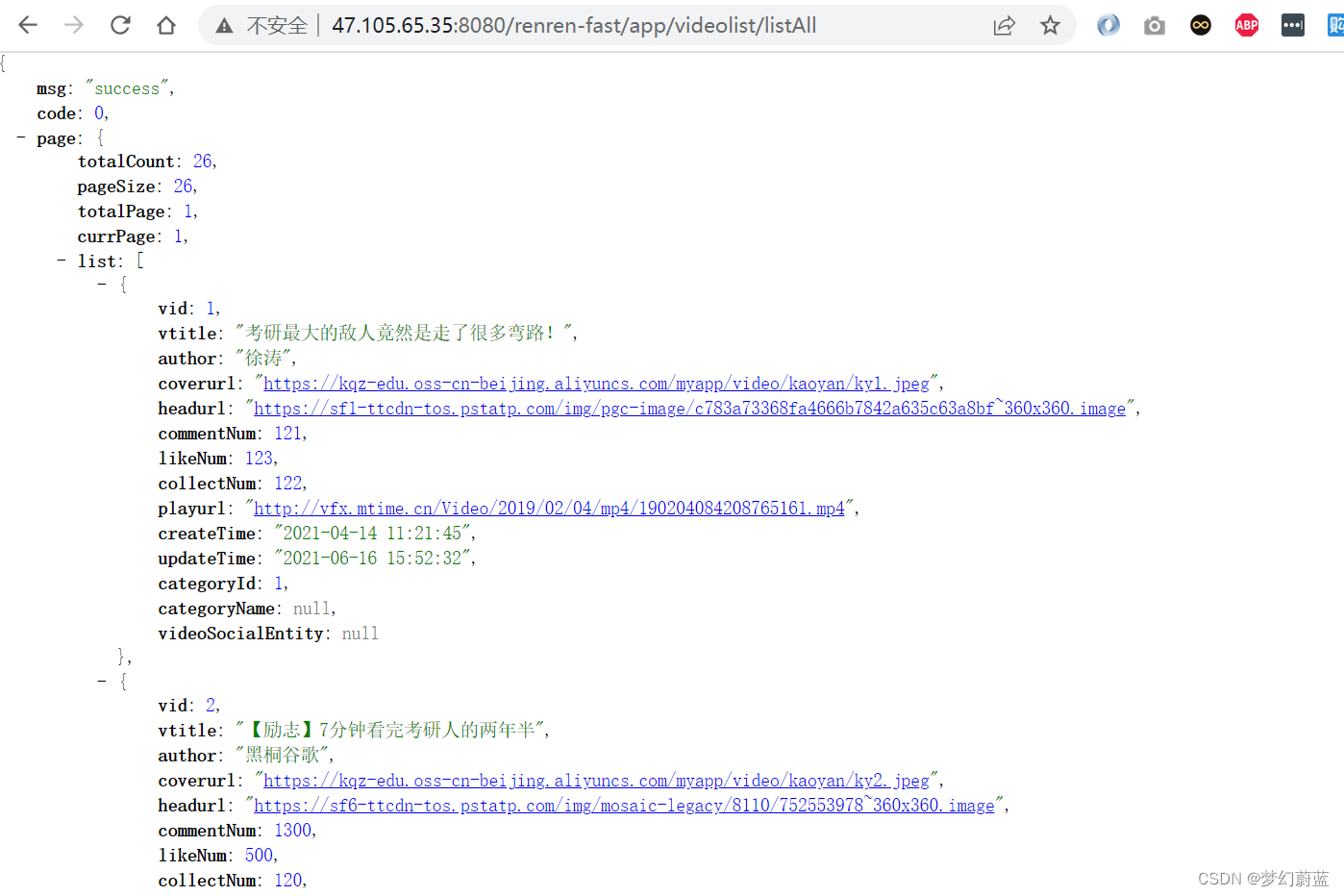This screenshot has width=1344, height=896.
Task: Bookmark this page with the star
Action: 1050,25
